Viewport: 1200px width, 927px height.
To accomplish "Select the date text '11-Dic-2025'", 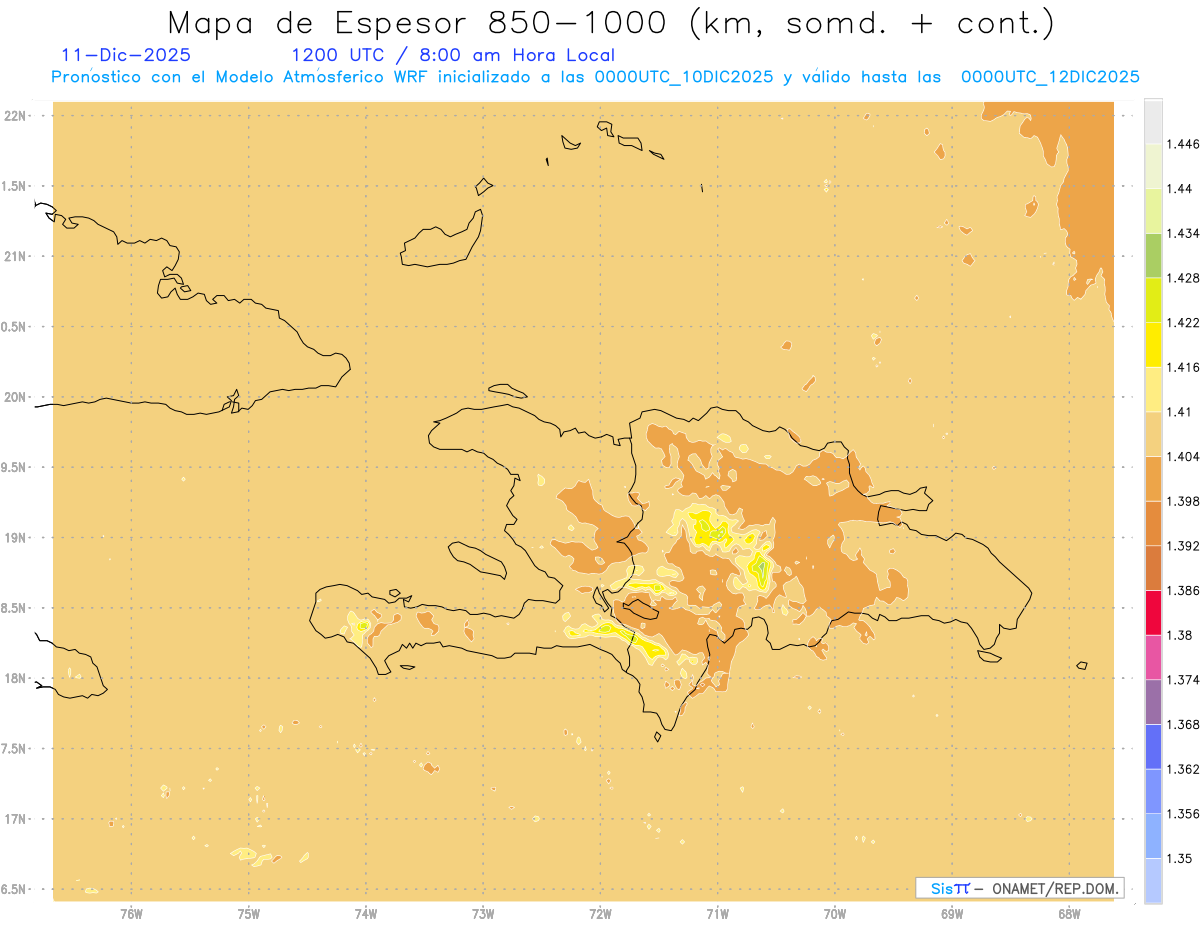I will [126, 56].
